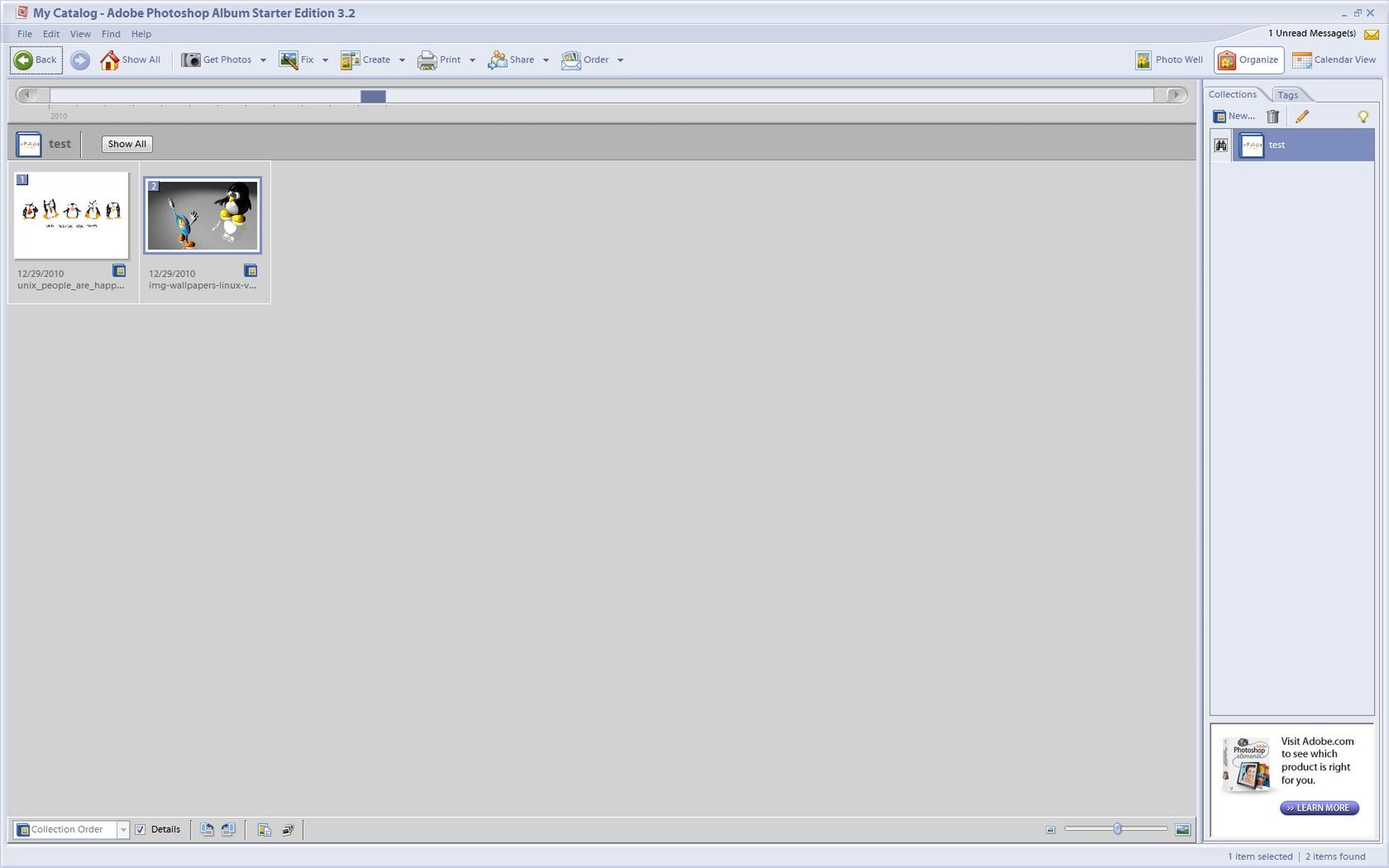Image resolution: width=1389 pixels, height=868 pixels.
Task: Open the unread messages envelope icon
Action: (1372, 34)
